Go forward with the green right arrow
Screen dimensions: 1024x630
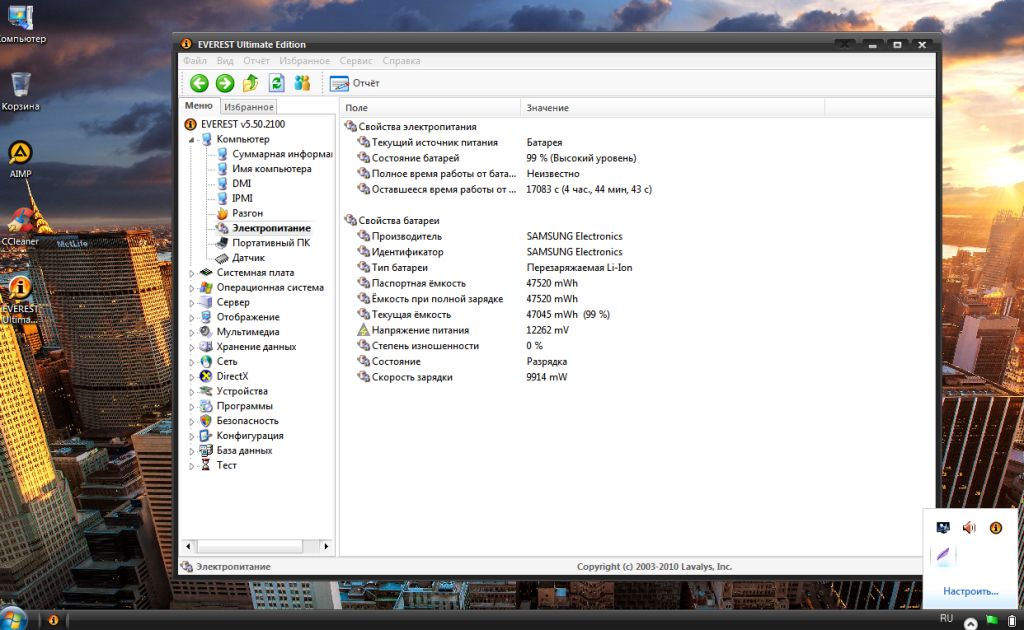[225, 83]
